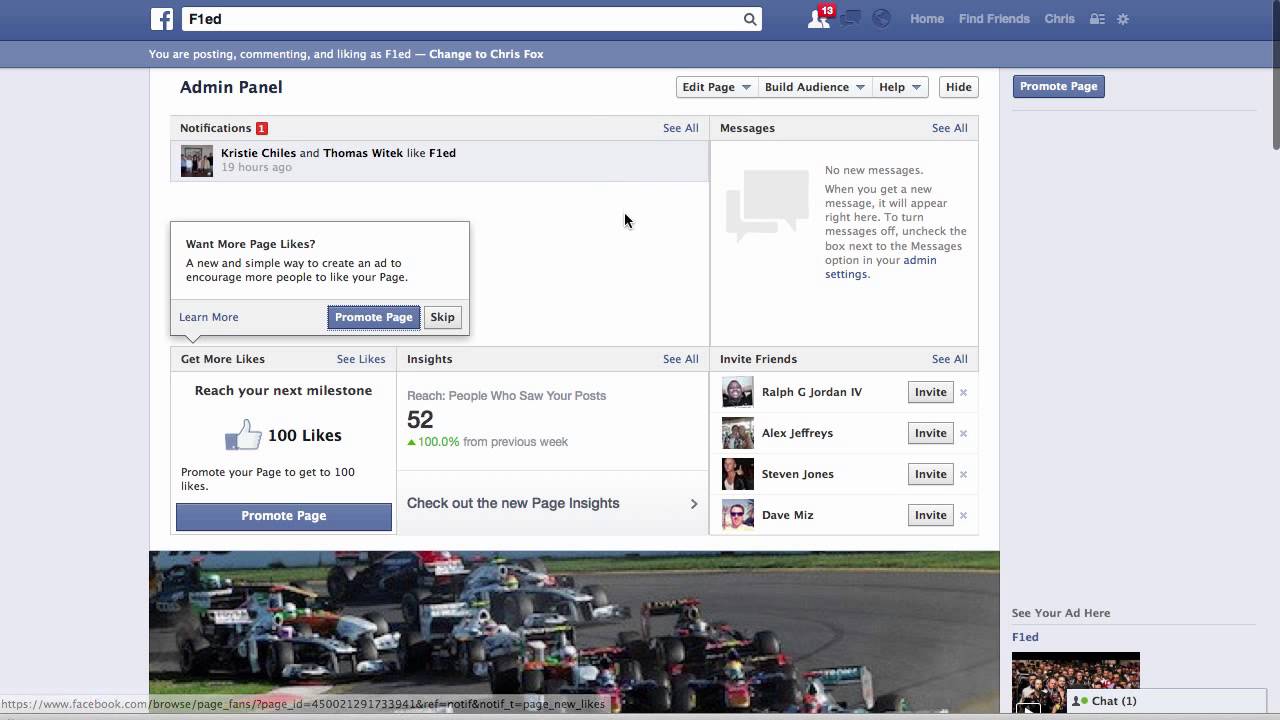
Task: Open privacy shortcuts lock icon
Action: [x=1097, y=19]
